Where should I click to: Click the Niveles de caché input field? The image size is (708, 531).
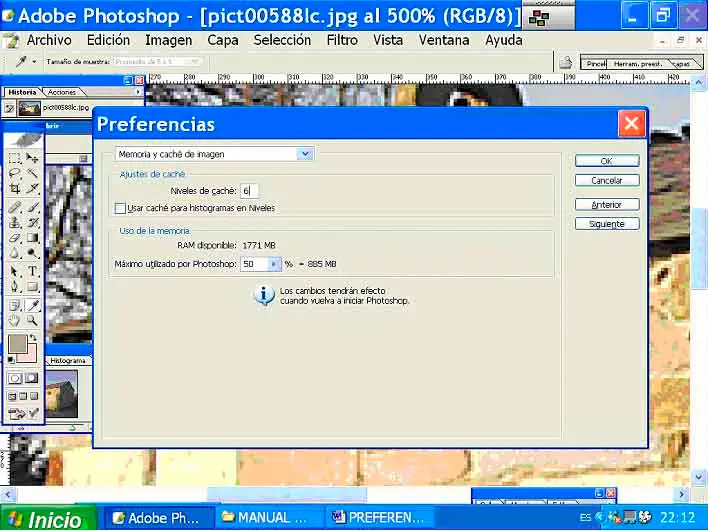point(249,191)
